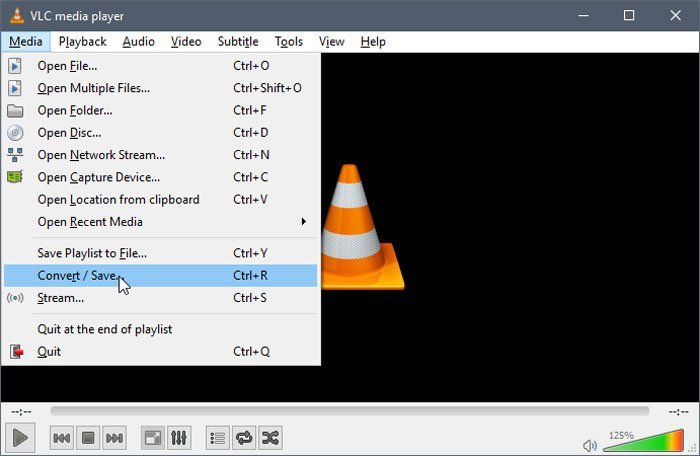Toggle Quit at the end of playlist
The image size is (700, 456).
point(160,329)
